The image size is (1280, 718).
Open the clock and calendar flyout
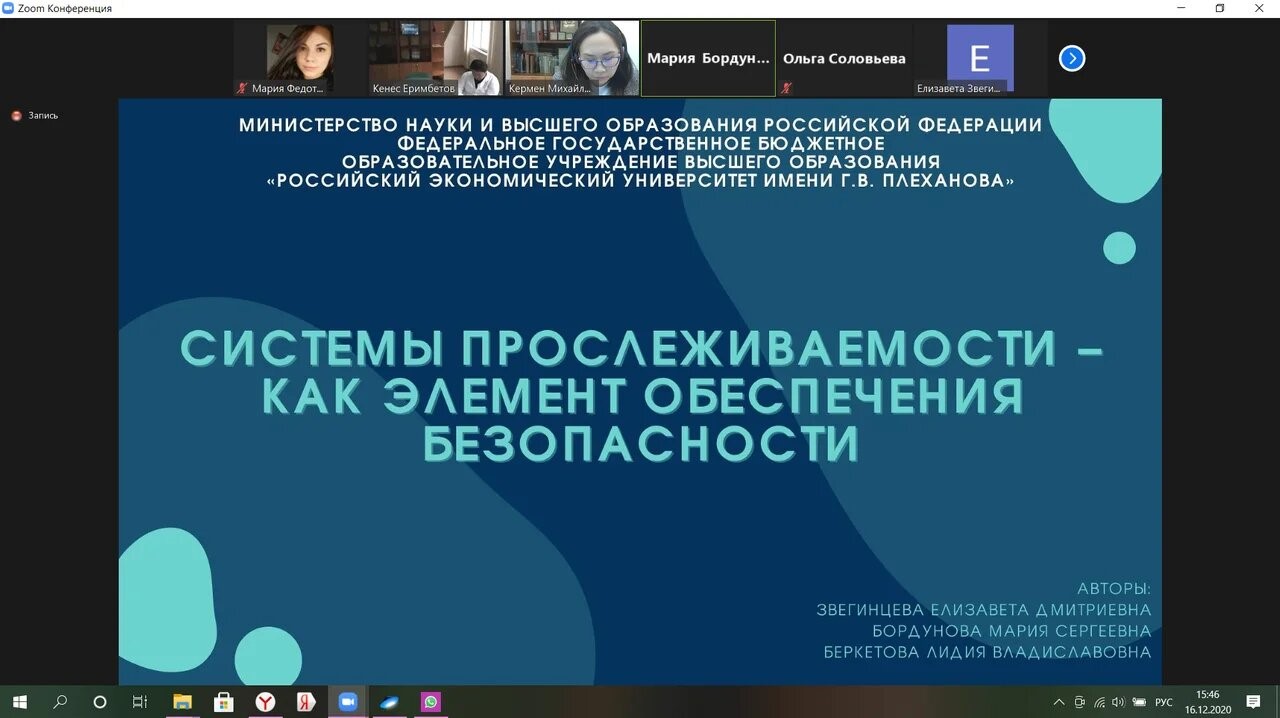[x=1208, y=702]
